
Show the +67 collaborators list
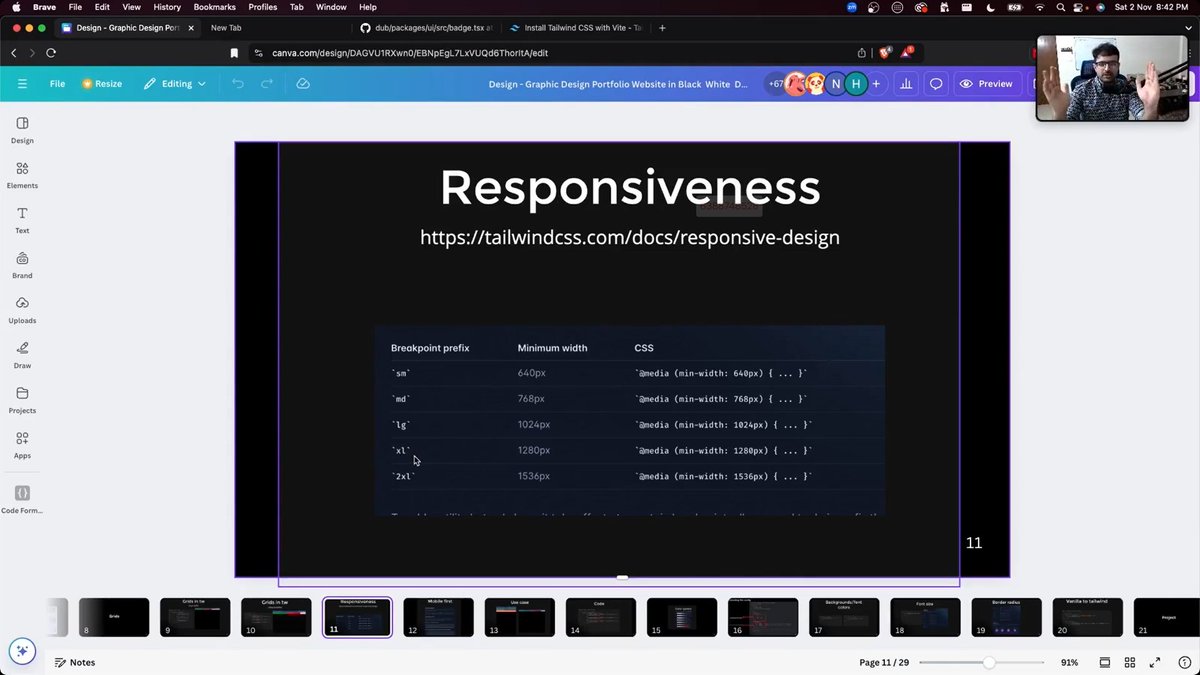(x=776, y=84)
